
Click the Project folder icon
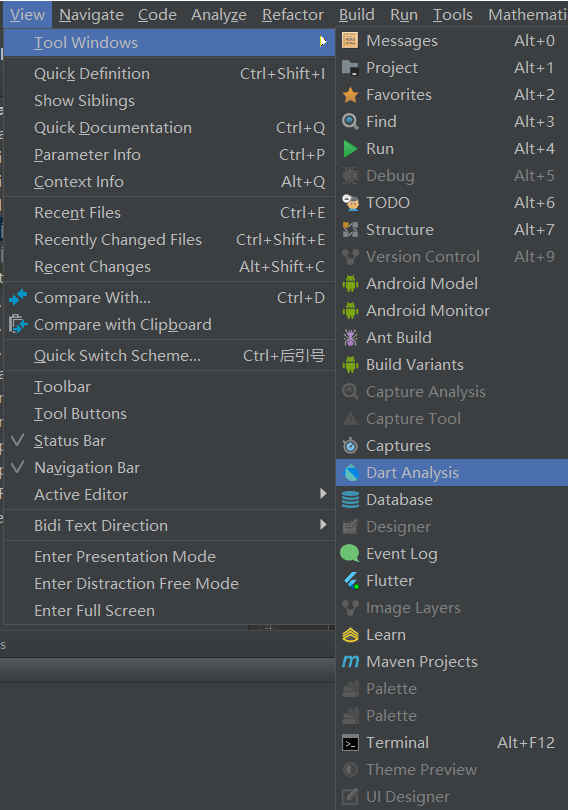tap(350, 68)
